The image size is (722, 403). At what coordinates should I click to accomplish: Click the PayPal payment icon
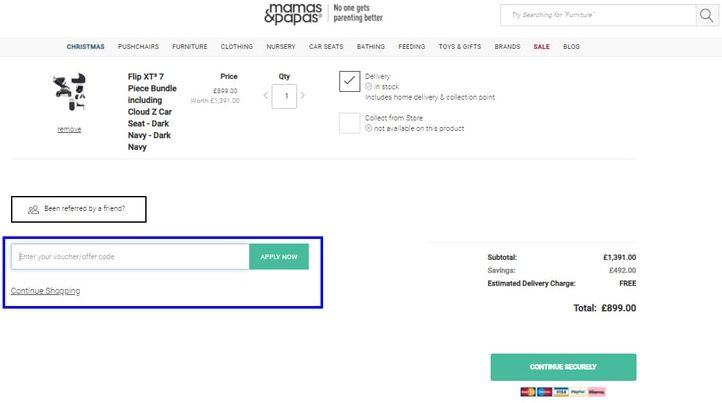pyautogui.click(x=578, y=392)
